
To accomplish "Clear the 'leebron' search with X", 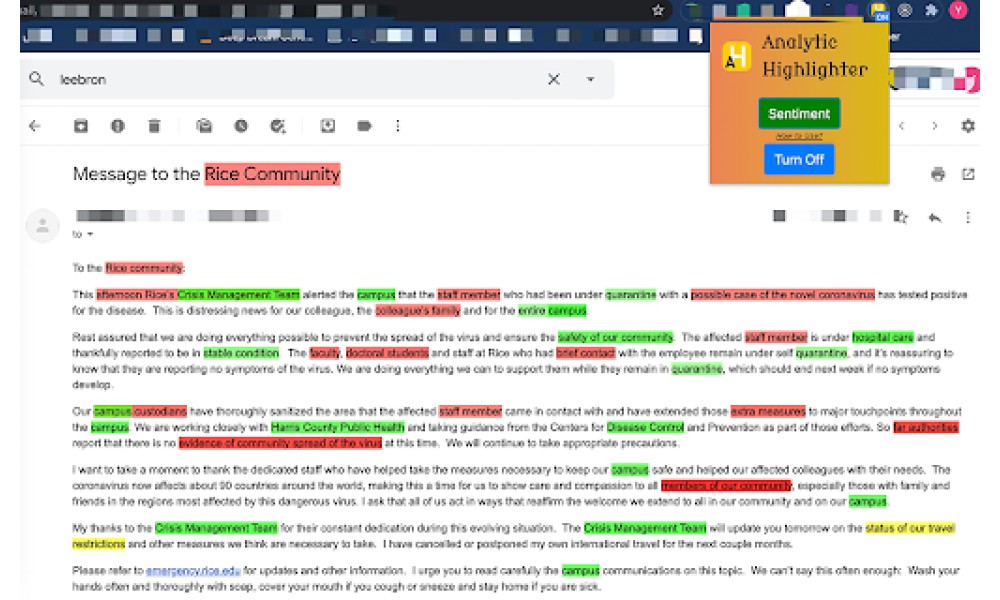I will coord(554,79).
